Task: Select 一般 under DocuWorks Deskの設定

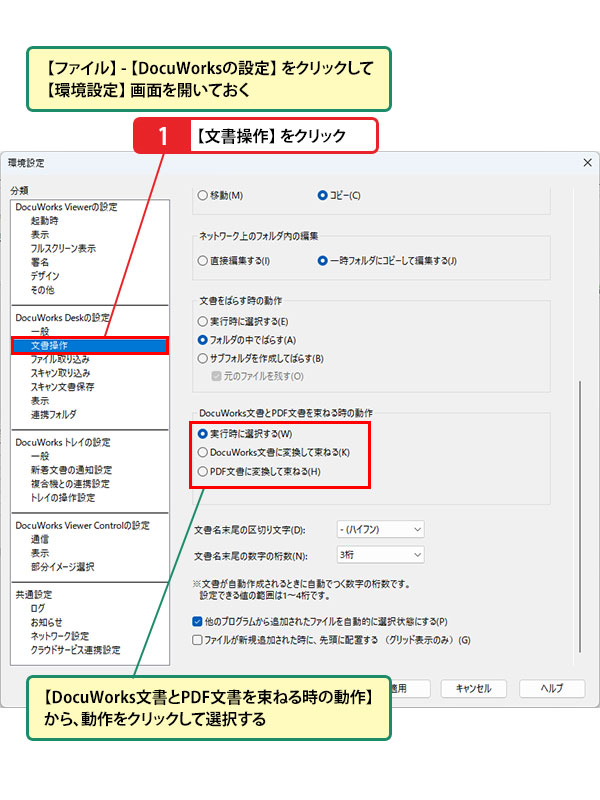Action: pyautogui.click(x=40, y=331)
